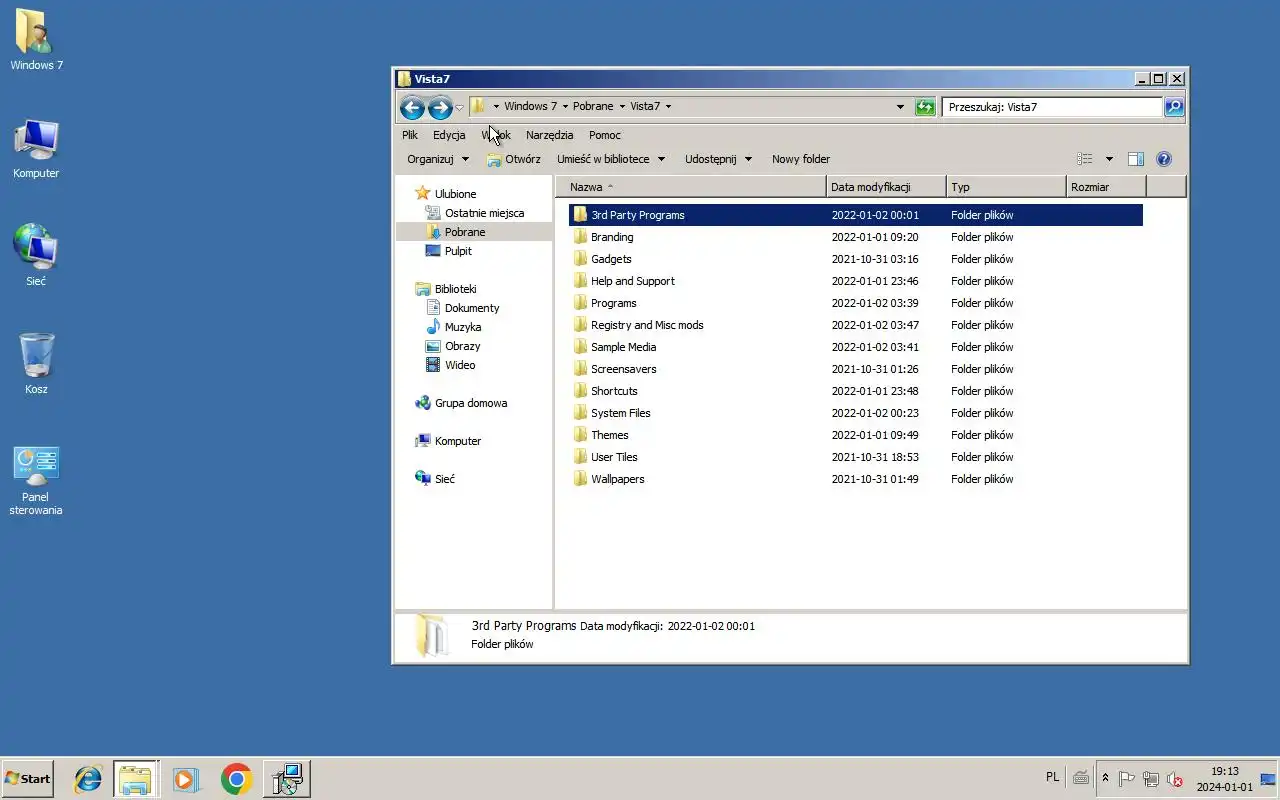Select the User Tiles folder icon

pyautogui.click(x=580, y=457)
